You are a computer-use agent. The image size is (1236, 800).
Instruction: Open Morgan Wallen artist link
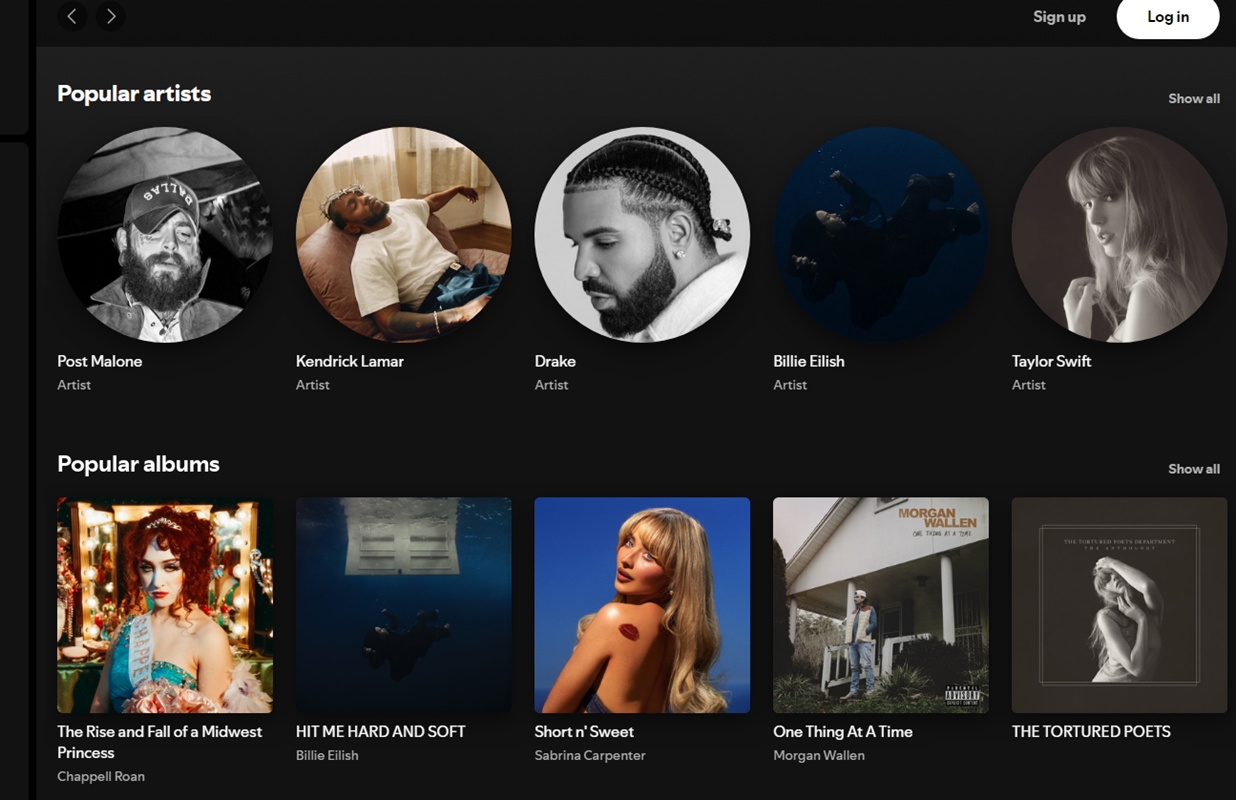(819, 755)
